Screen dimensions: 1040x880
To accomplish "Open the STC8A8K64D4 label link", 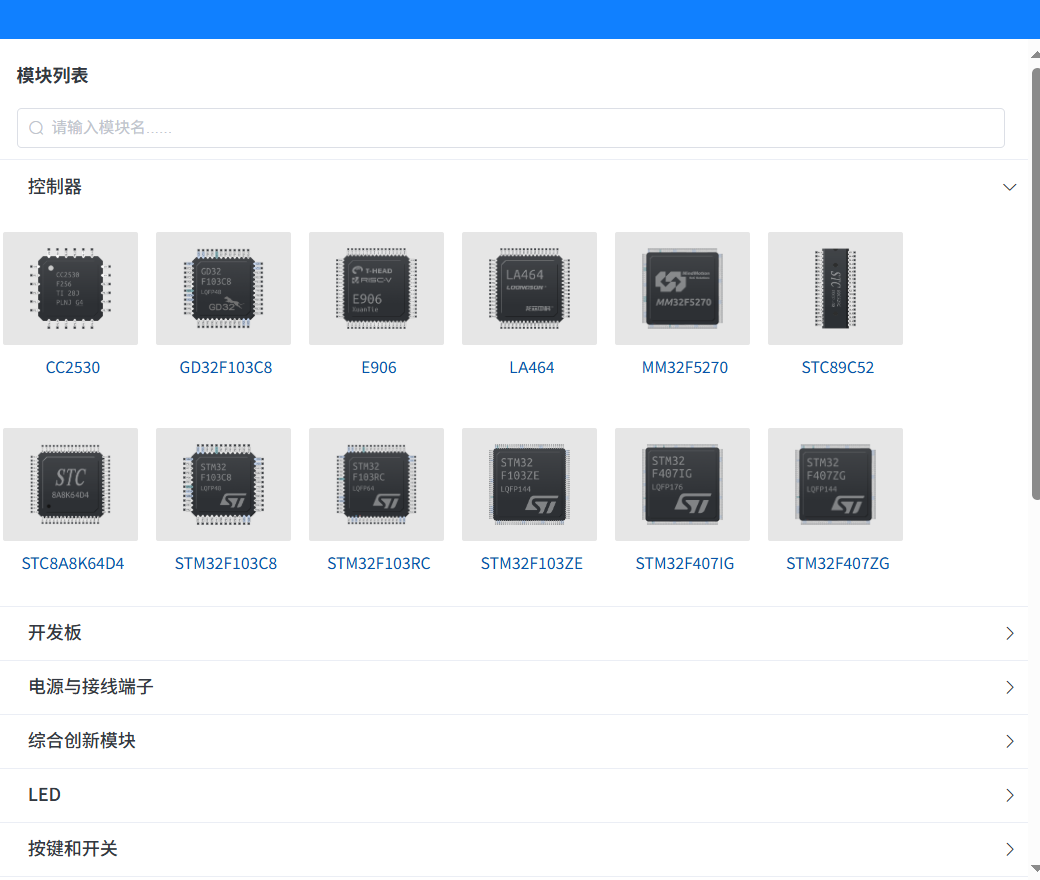I will click(x=73, y=564).
